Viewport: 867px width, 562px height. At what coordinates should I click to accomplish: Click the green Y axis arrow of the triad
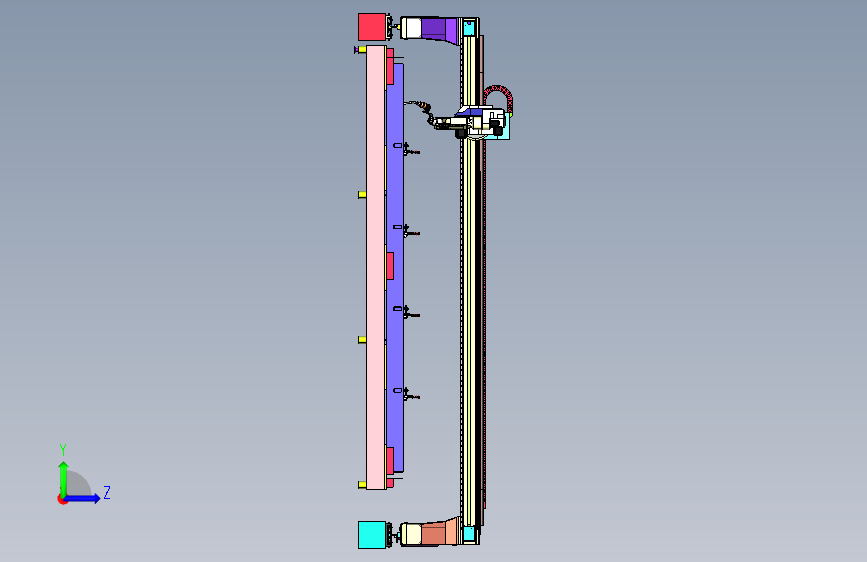coord(64,479)
